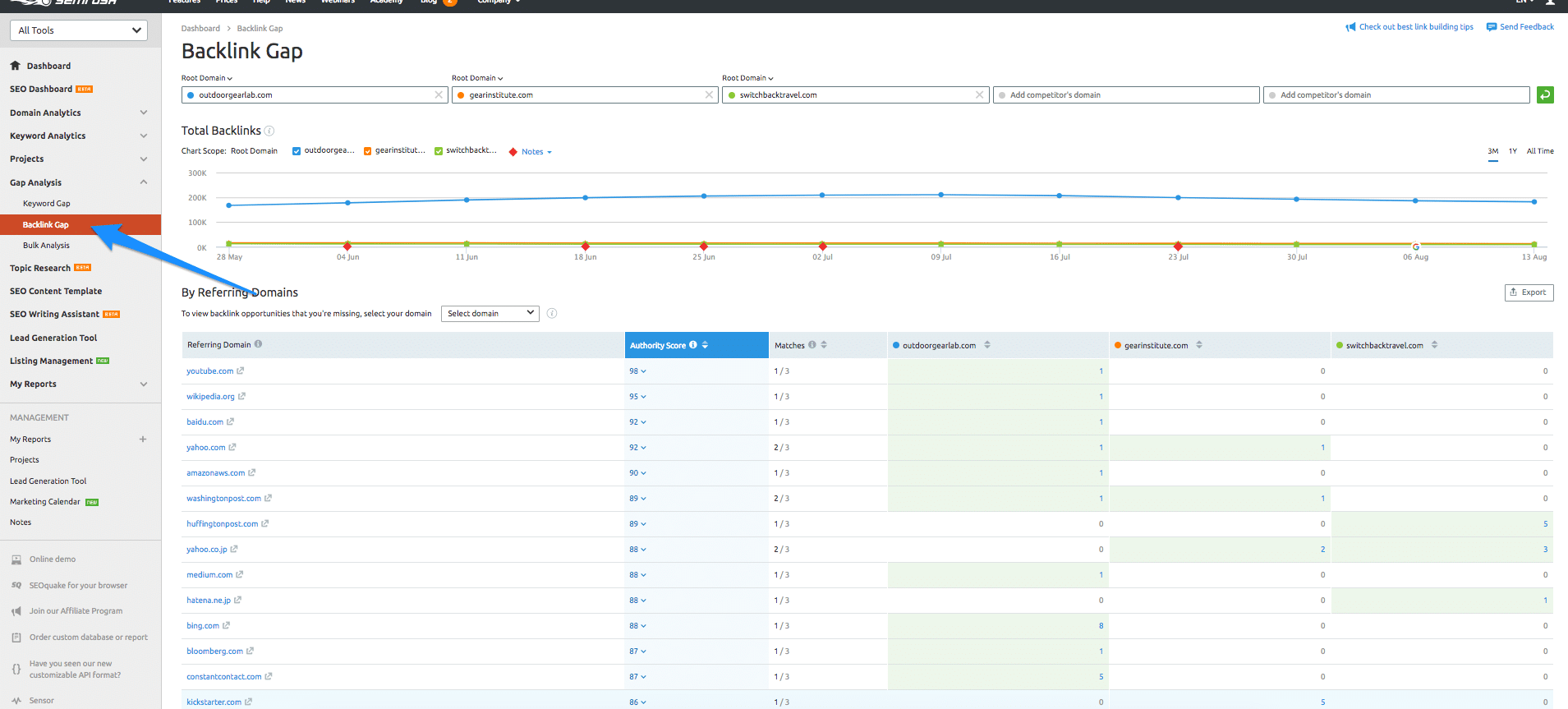Sort by Matches column arrows
This screenshot has height=709, width=1568.
pos(824,345)
